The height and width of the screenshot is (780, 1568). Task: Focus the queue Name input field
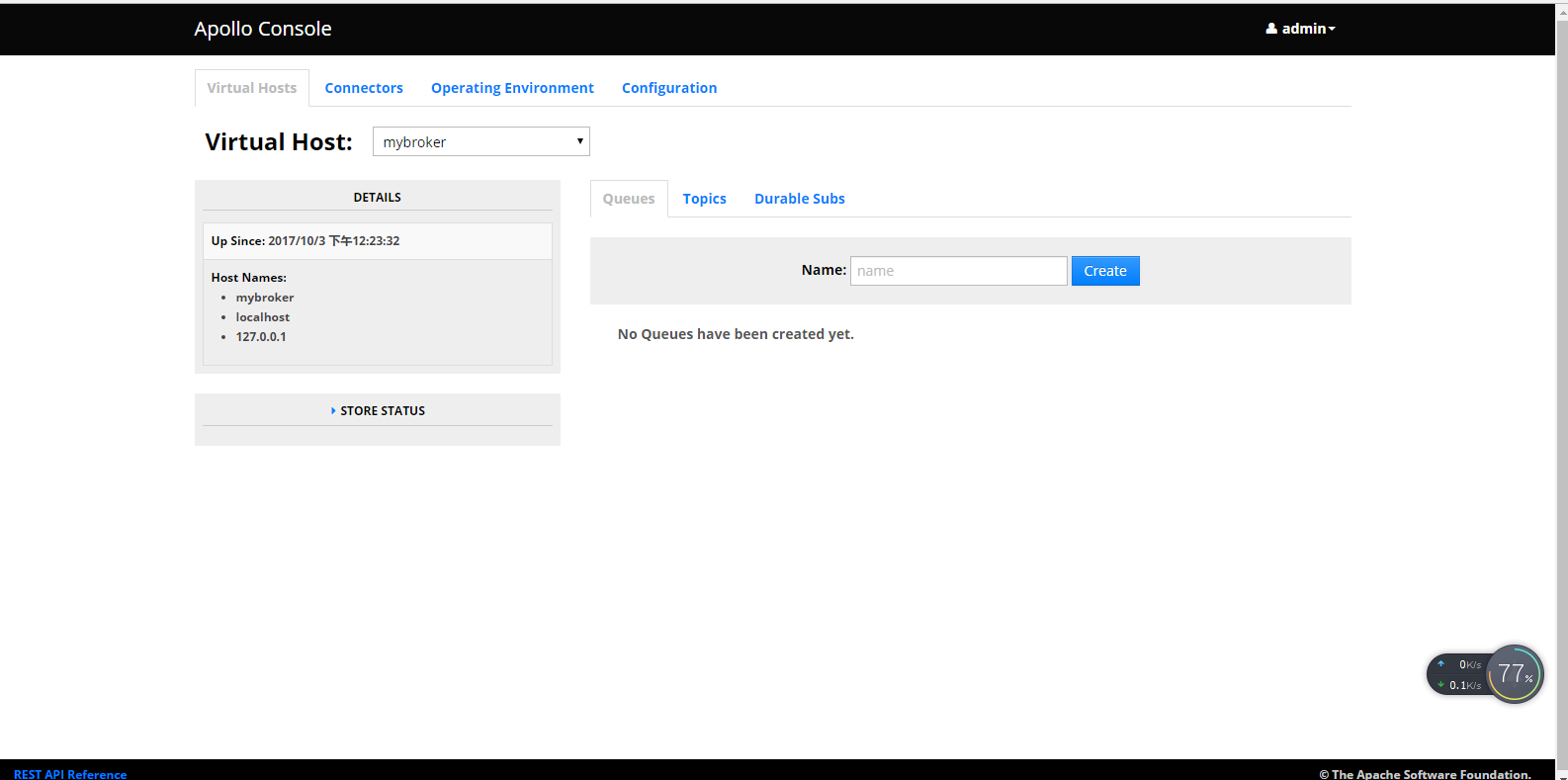pyautogui.click(x=959, y=271)
